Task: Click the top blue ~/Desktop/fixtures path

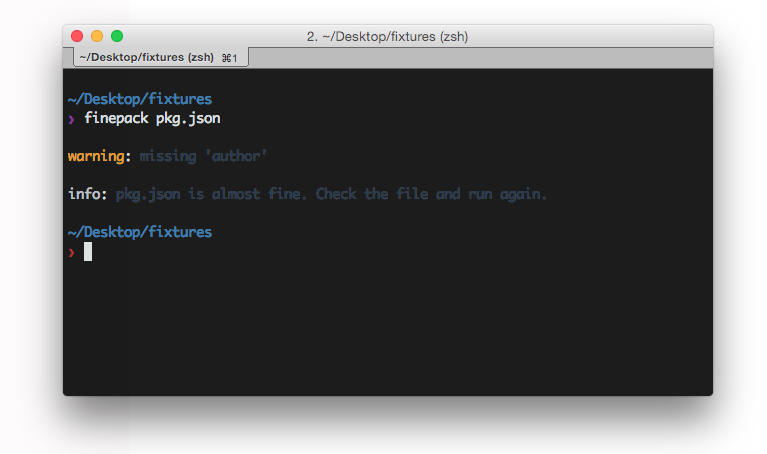Action: (x=140, y=99)
